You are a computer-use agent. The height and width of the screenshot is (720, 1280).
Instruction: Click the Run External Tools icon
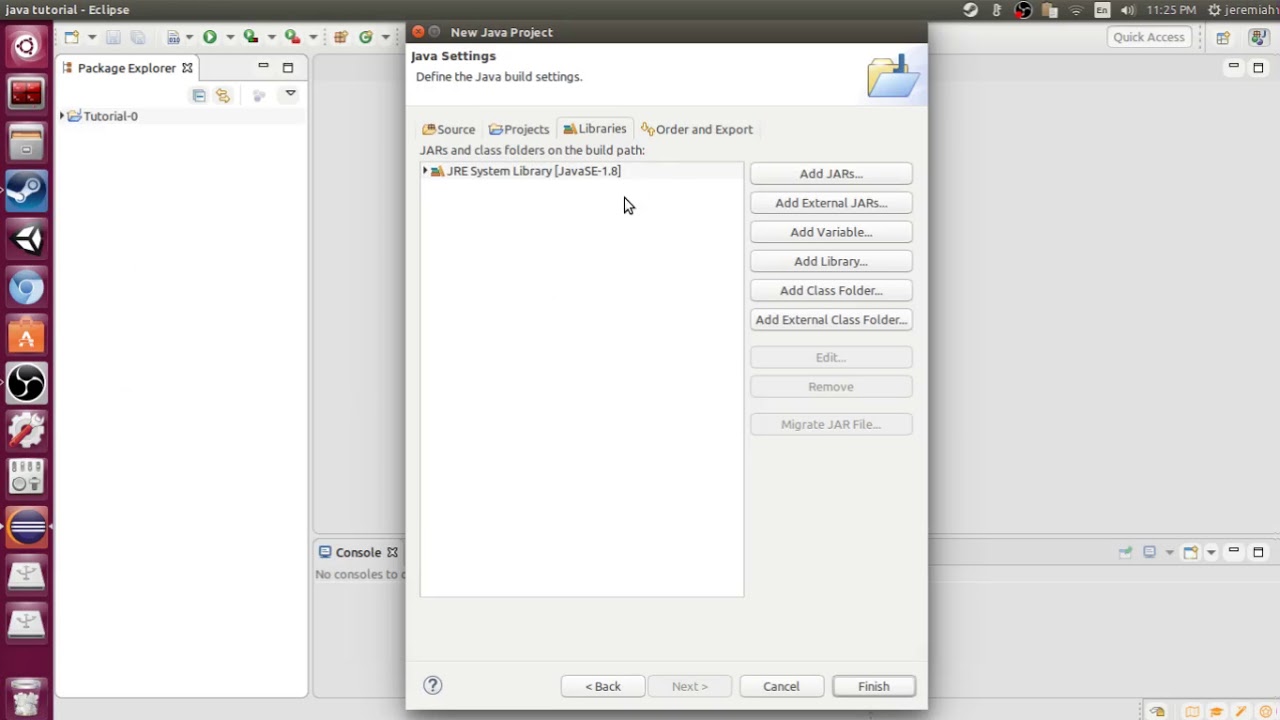click(x=292, y=37)
